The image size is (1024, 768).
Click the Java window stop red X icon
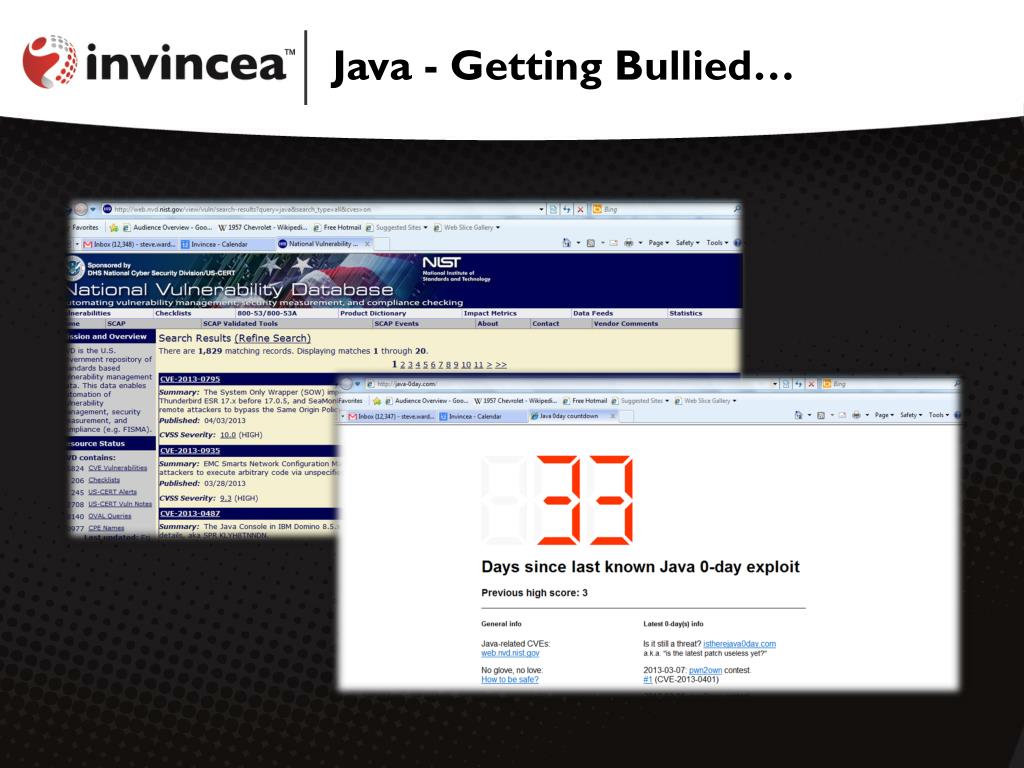coord(811,384)
